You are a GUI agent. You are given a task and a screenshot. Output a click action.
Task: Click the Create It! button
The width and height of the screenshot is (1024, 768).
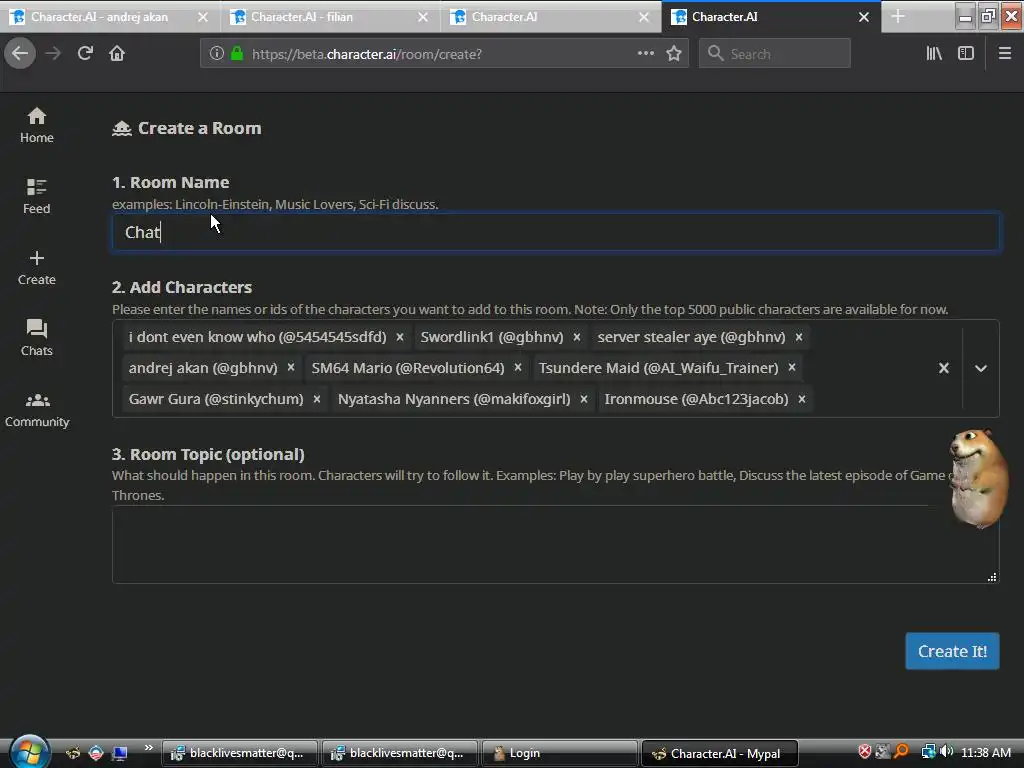[952, 651]
